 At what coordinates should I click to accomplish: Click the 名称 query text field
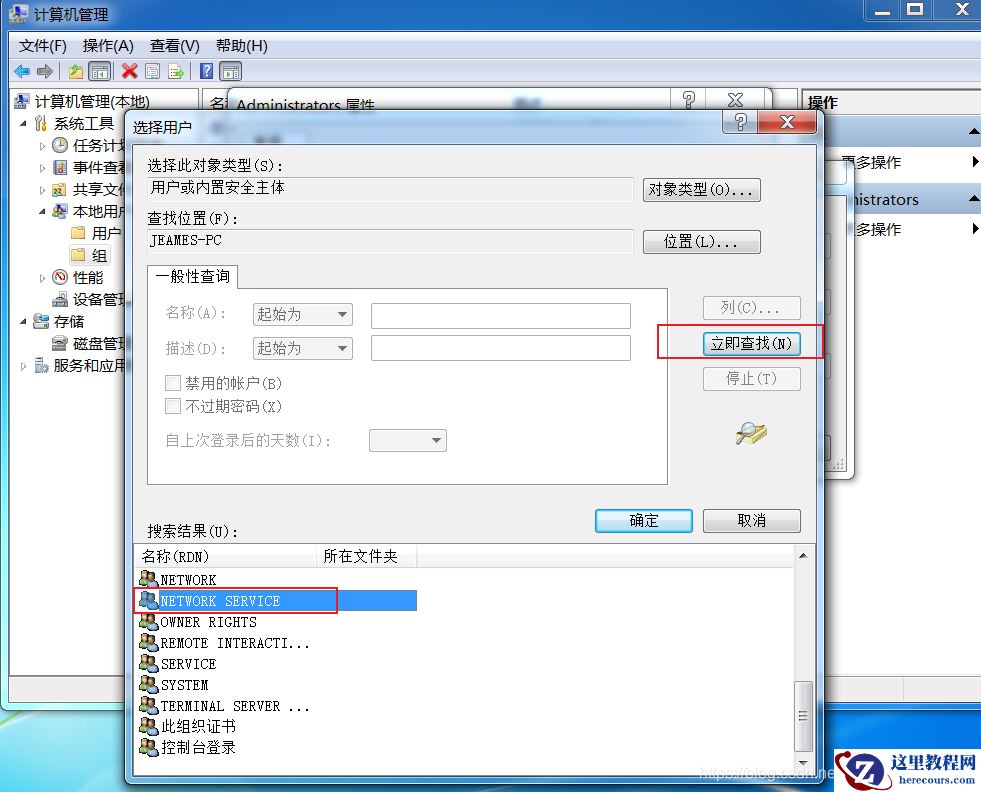tap(501, 315)
